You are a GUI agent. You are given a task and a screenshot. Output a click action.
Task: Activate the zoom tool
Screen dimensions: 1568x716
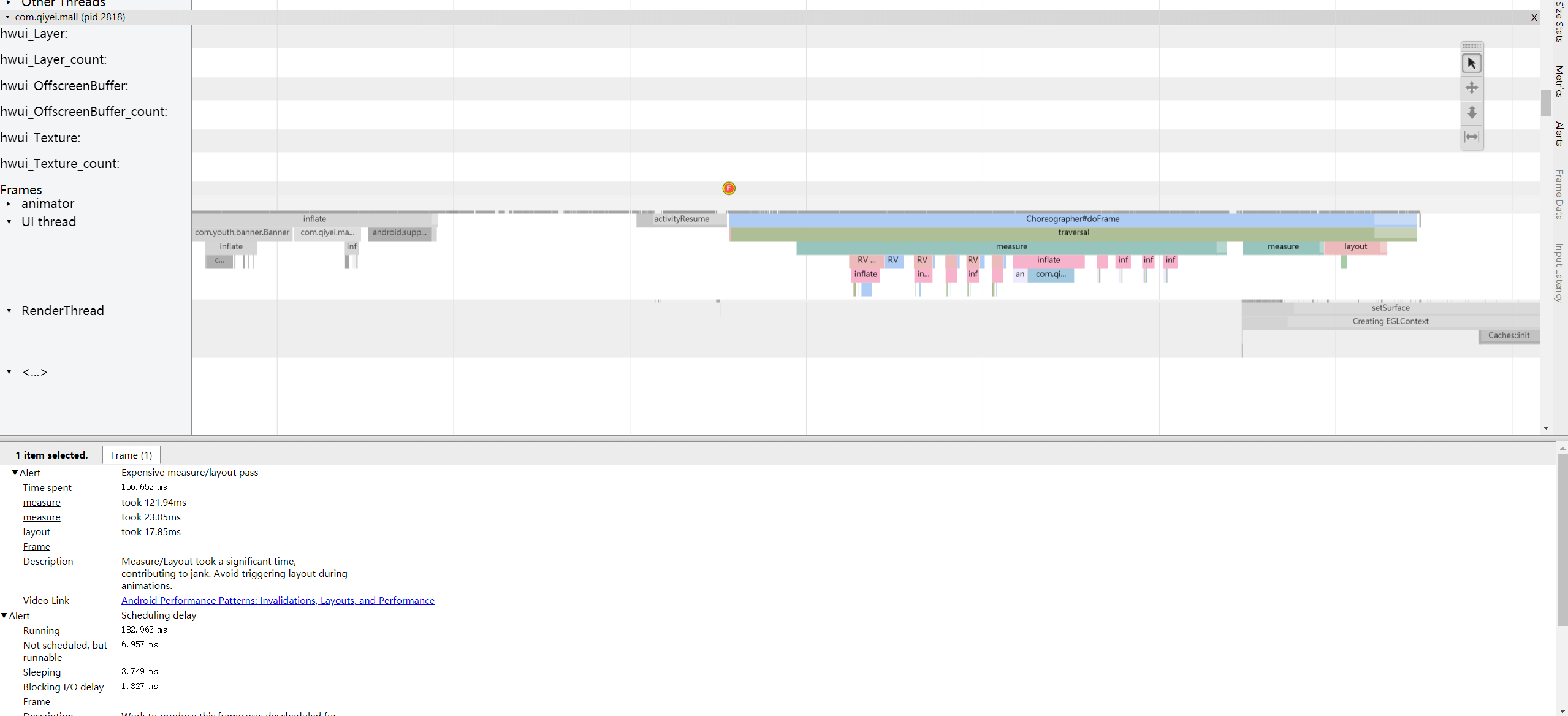(1472, 113)
